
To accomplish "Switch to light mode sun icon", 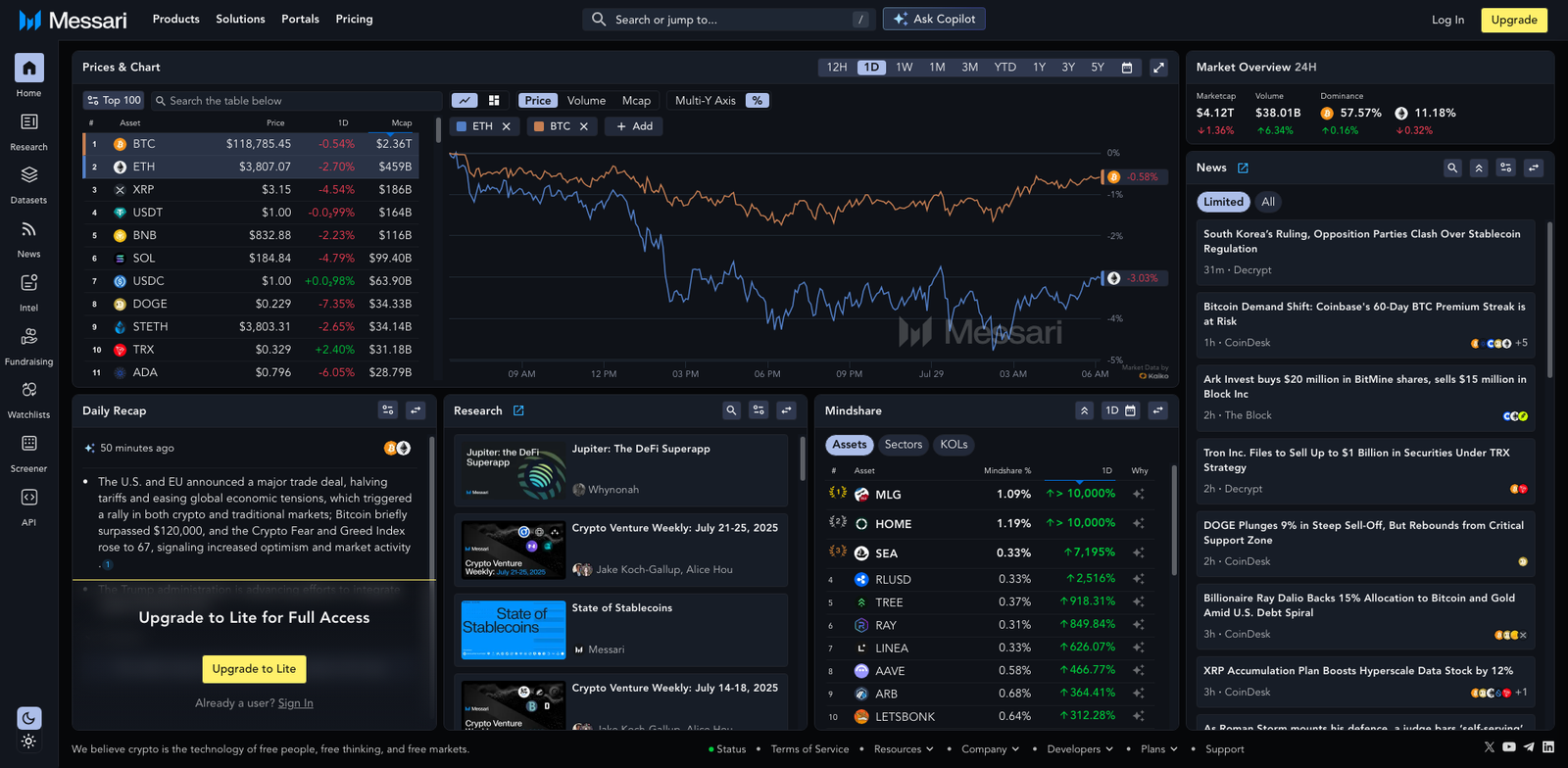I will 28,742.
